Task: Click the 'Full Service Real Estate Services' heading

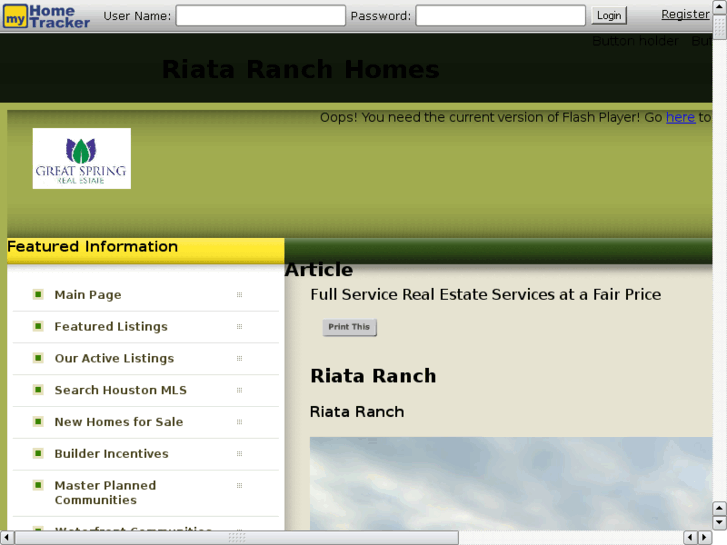Action: pyautogui.click(x=485, y=295)
